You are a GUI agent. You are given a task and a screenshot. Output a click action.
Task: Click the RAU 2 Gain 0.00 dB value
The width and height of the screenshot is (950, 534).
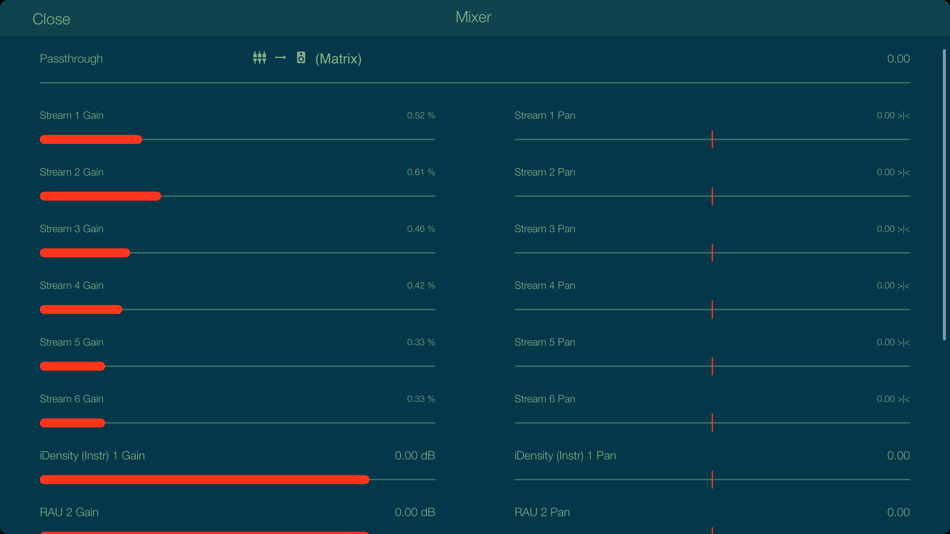point(414,512)
